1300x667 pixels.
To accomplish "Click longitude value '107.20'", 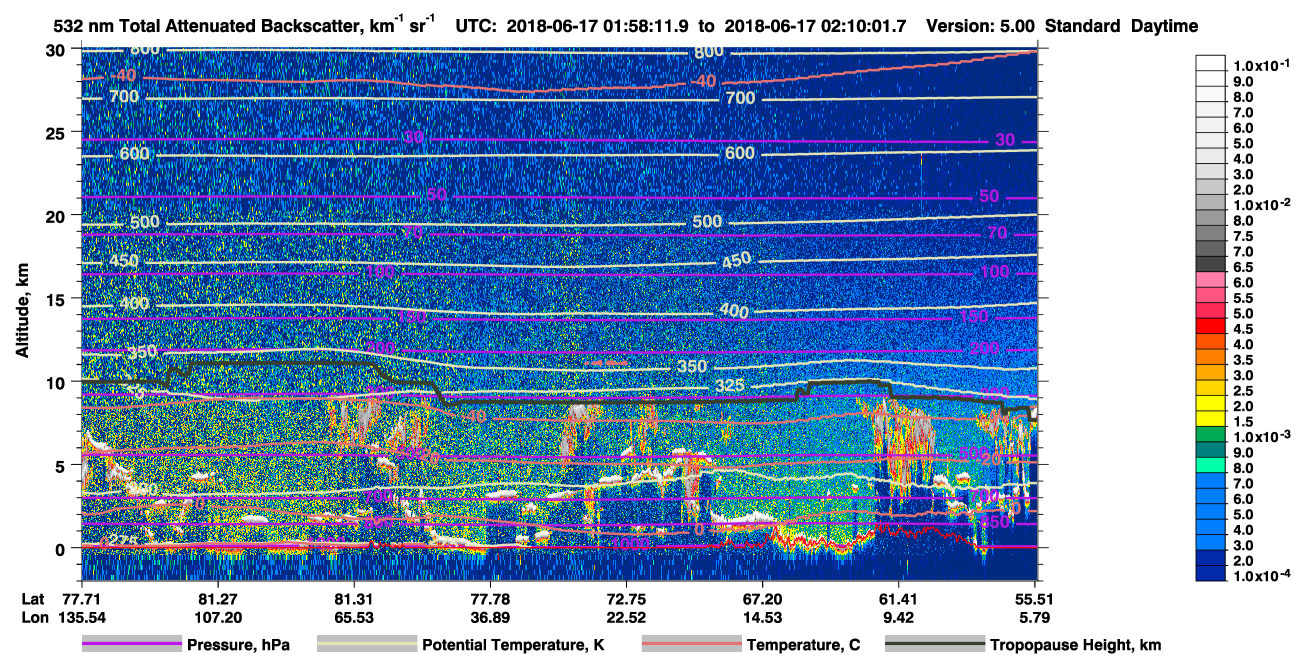I will pyautogui.click(x=216, y=617).
